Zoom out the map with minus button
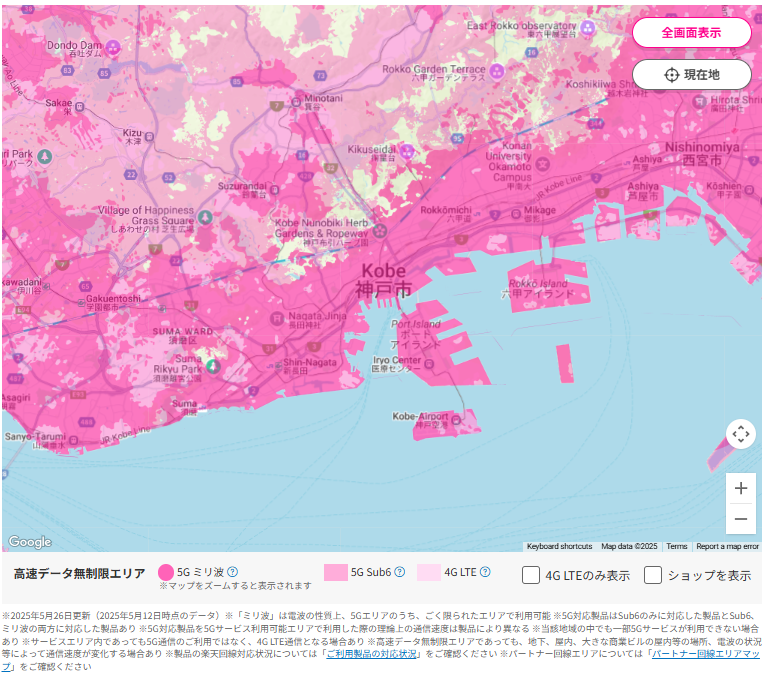This screenshot has height=673, width=762. [x=741, y=518]
